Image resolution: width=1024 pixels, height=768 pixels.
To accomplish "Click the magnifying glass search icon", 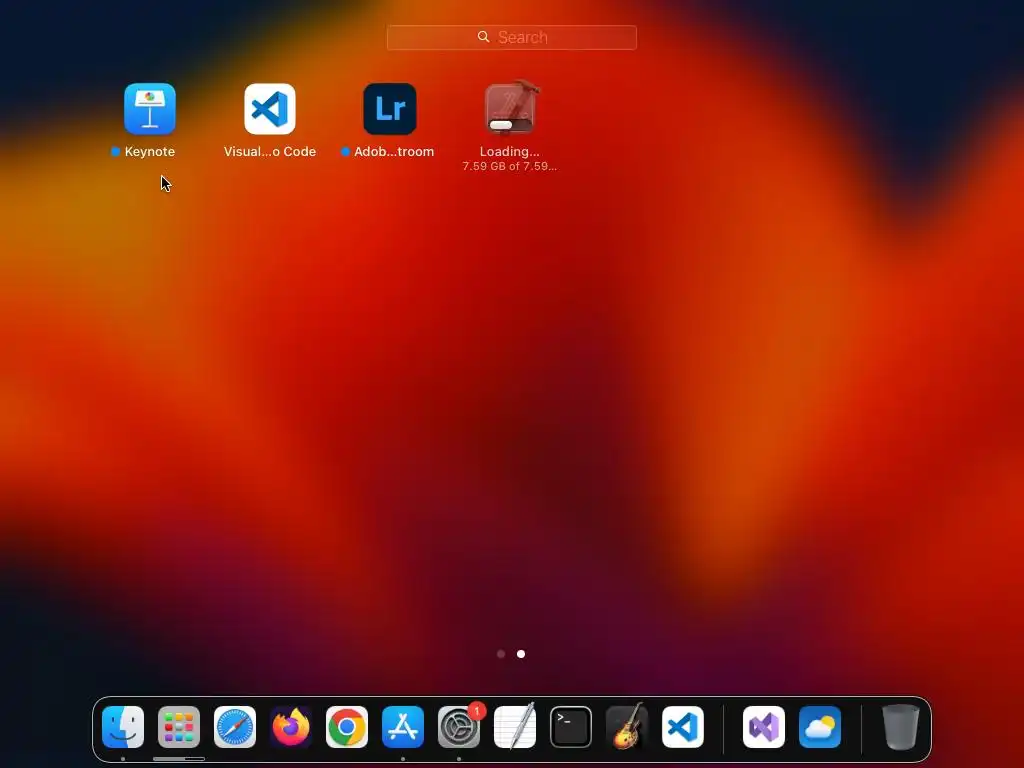I will (483, 37).
